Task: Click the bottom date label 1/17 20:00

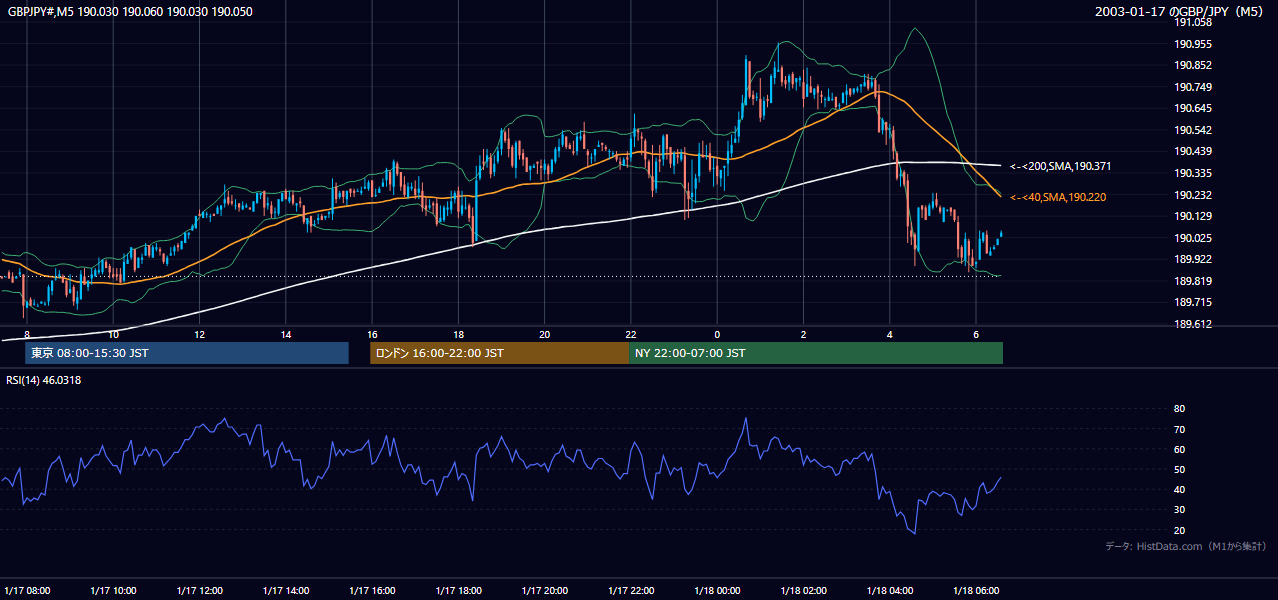Action: (544, 590)
